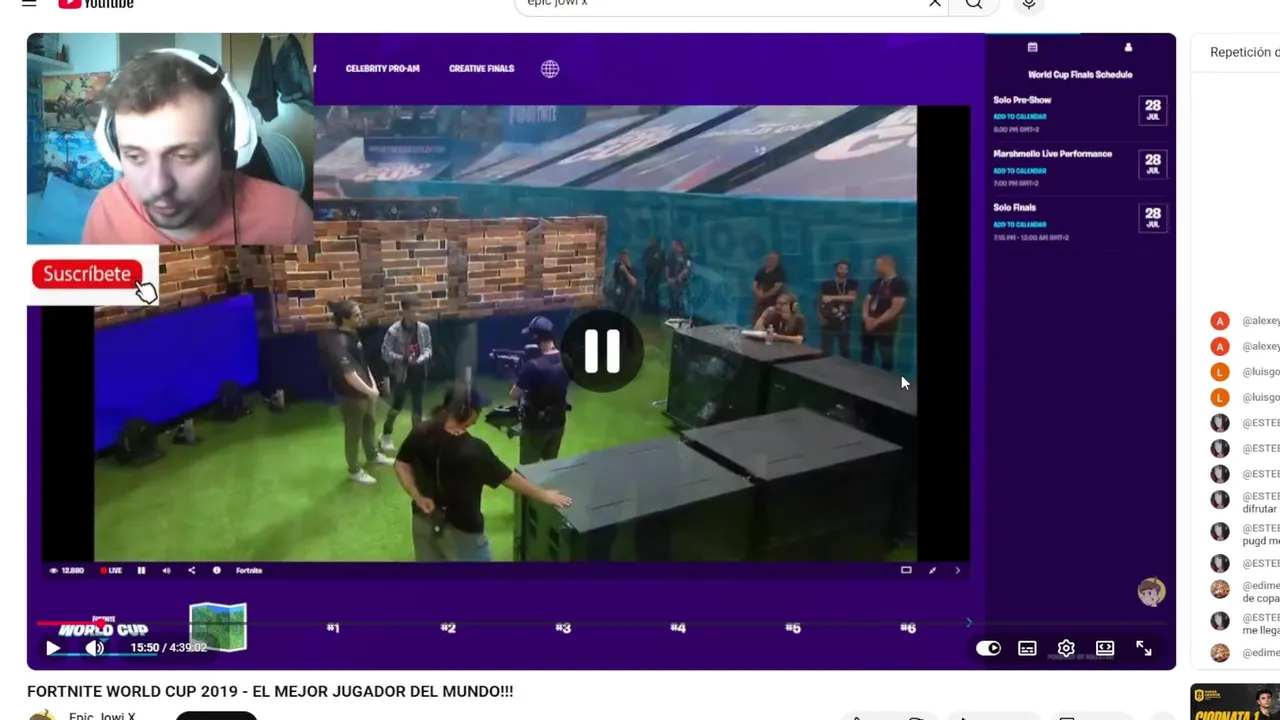Click the Suscríbete overlay button
1280x720 pixels.
(x=87, y=274)
